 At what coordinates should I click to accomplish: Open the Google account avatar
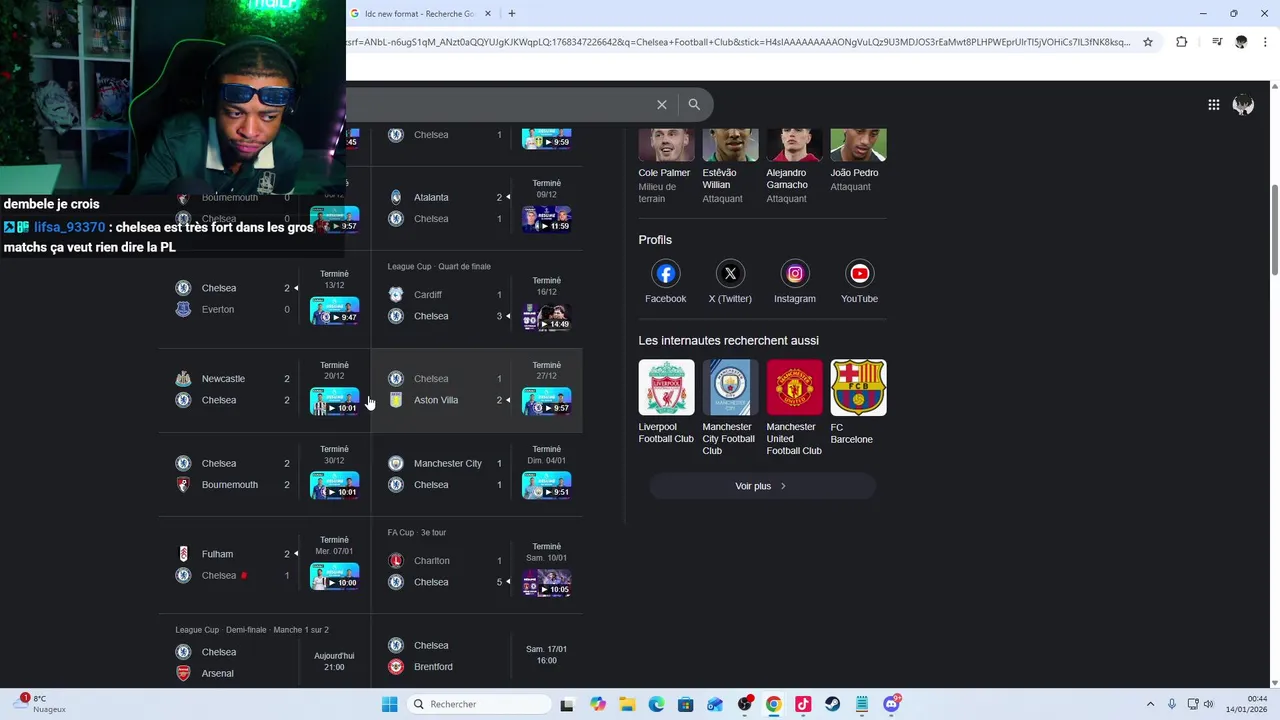click(x=1243, y=104)
